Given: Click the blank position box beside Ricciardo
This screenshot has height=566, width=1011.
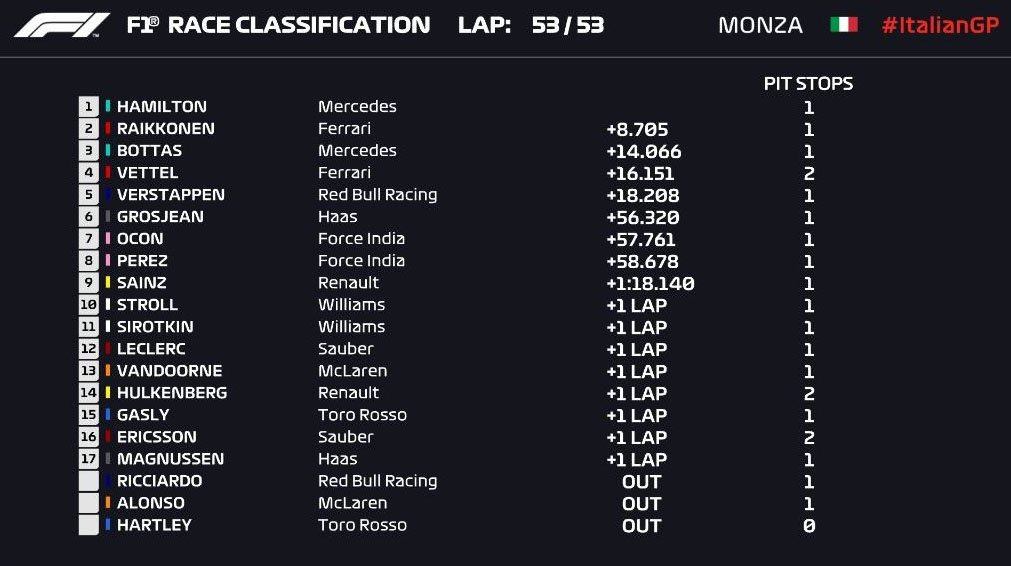Looking at the screenshot, I should pyautogui.click(x=89, y=481).
